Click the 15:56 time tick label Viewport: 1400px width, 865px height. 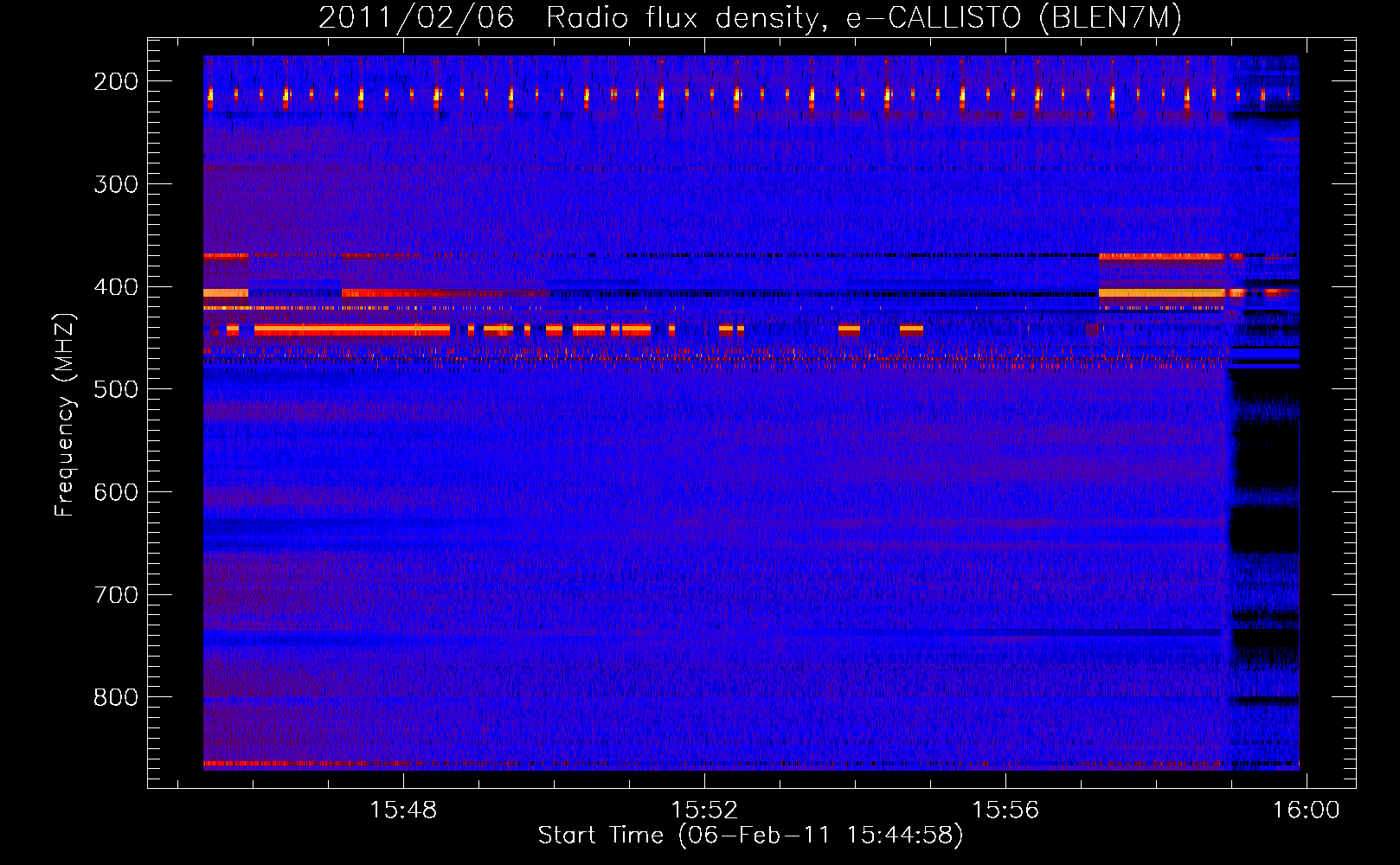(x=1005, y=811)
